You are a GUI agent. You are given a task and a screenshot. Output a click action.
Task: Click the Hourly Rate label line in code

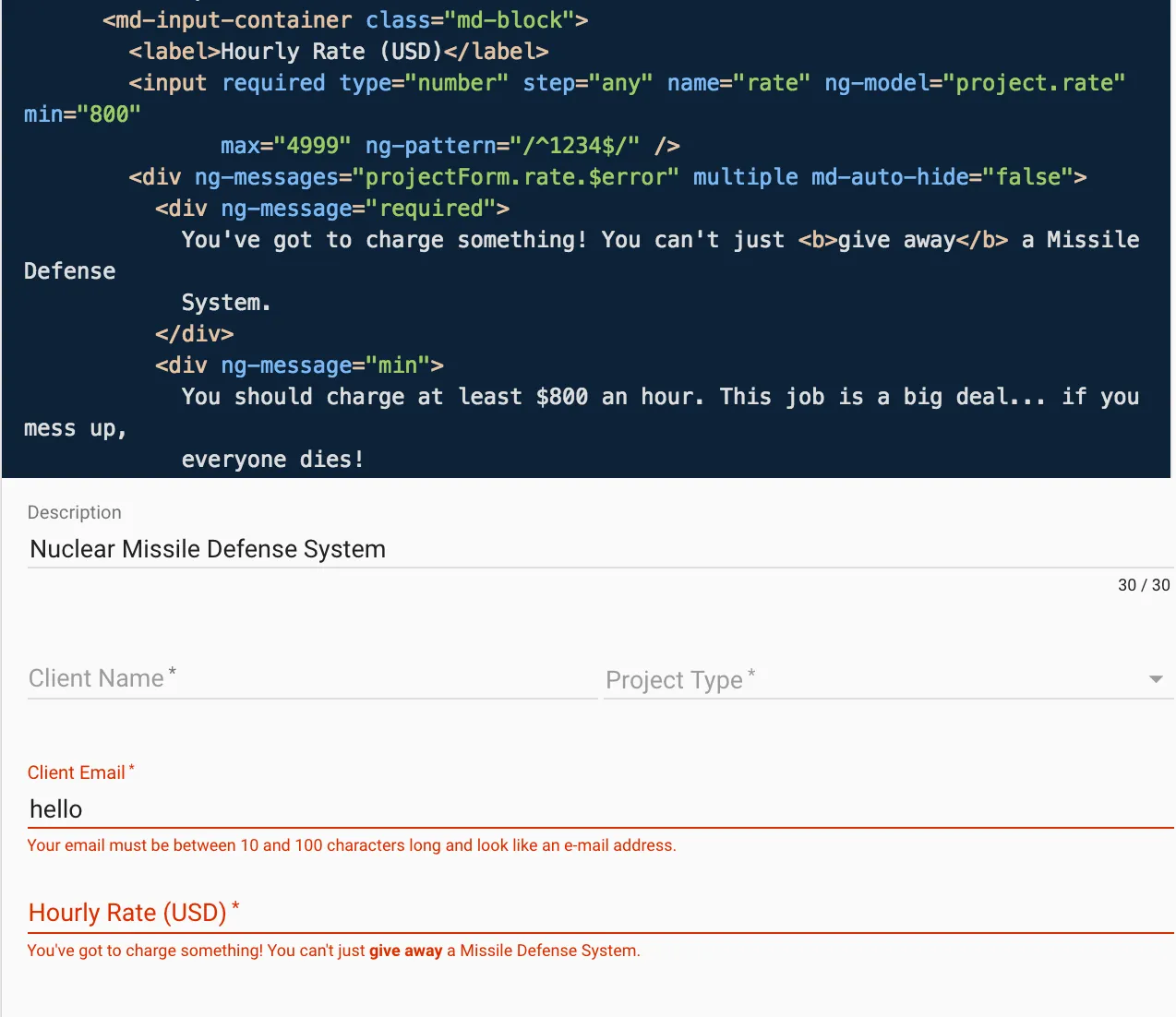point(339,52)
